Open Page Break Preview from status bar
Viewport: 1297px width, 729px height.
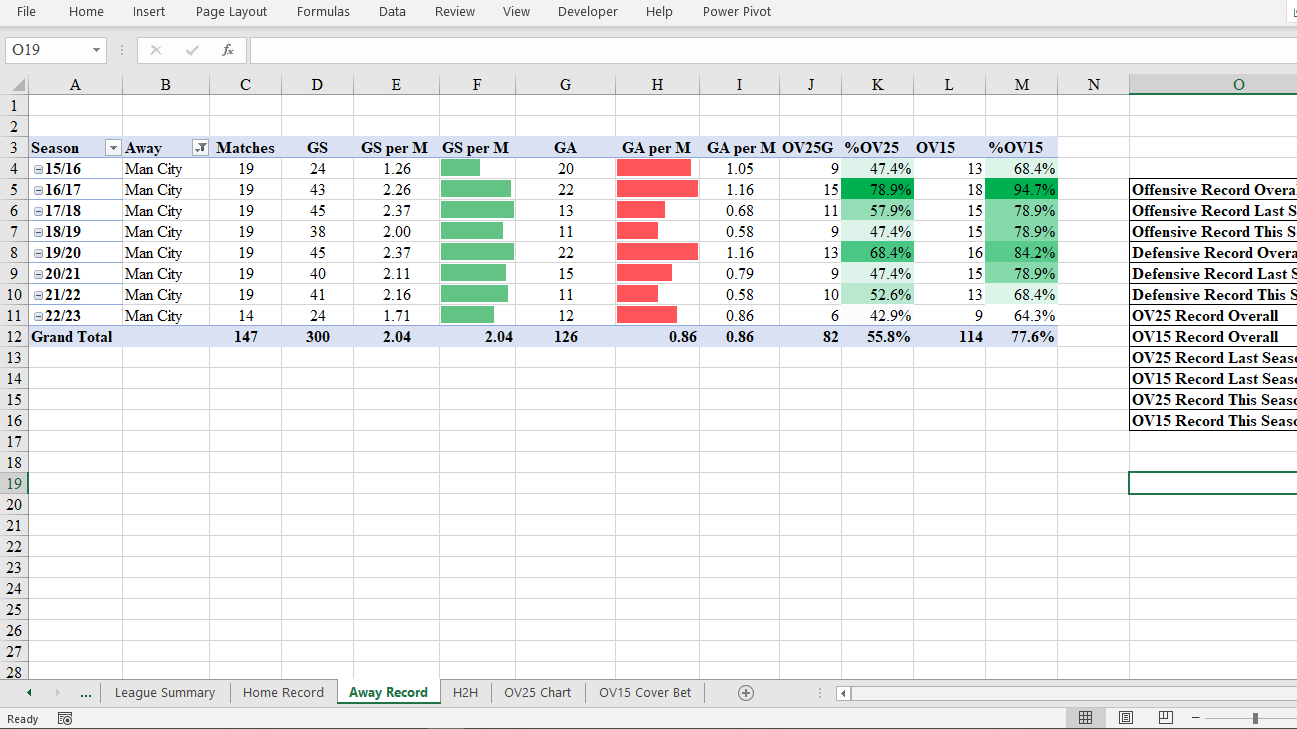tap(1165, 717)
